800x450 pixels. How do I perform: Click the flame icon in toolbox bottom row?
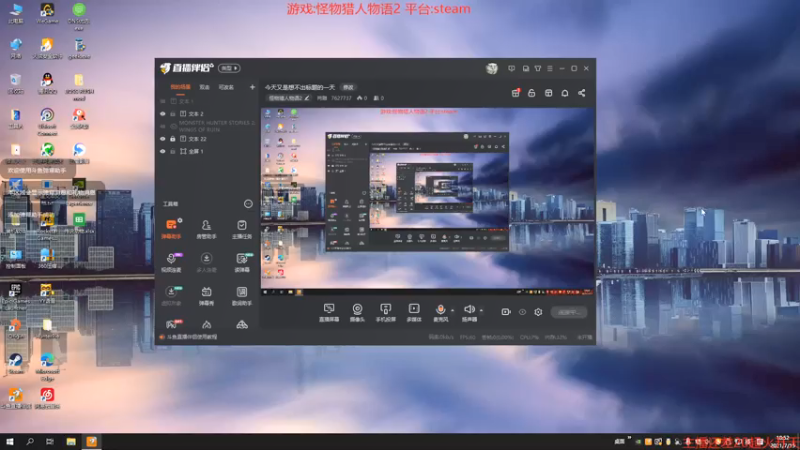pyautogui.click(x=206, y=324)
